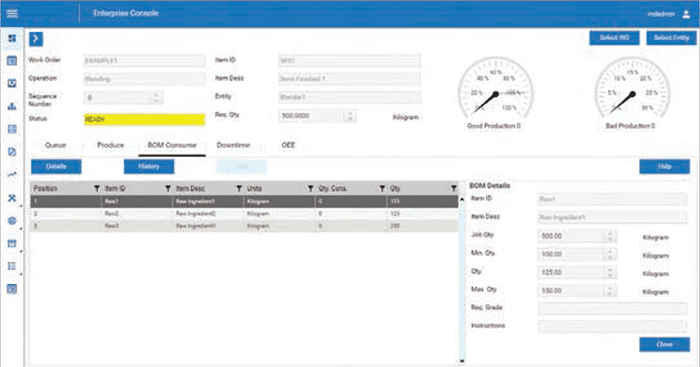
Task: Expand the blue chevron arrow panel button
Action: (36, 39)
